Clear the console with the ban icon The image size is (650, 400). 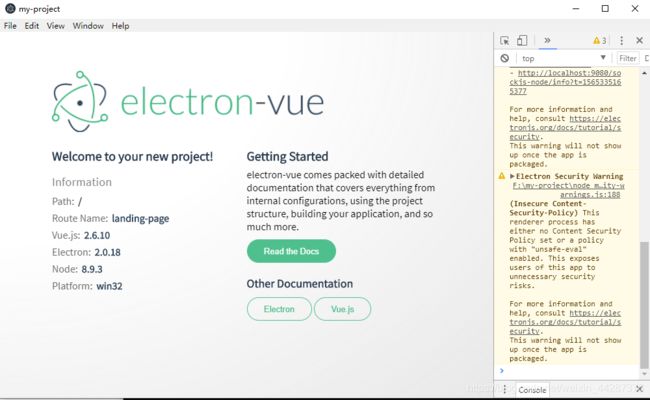point(504,58)
